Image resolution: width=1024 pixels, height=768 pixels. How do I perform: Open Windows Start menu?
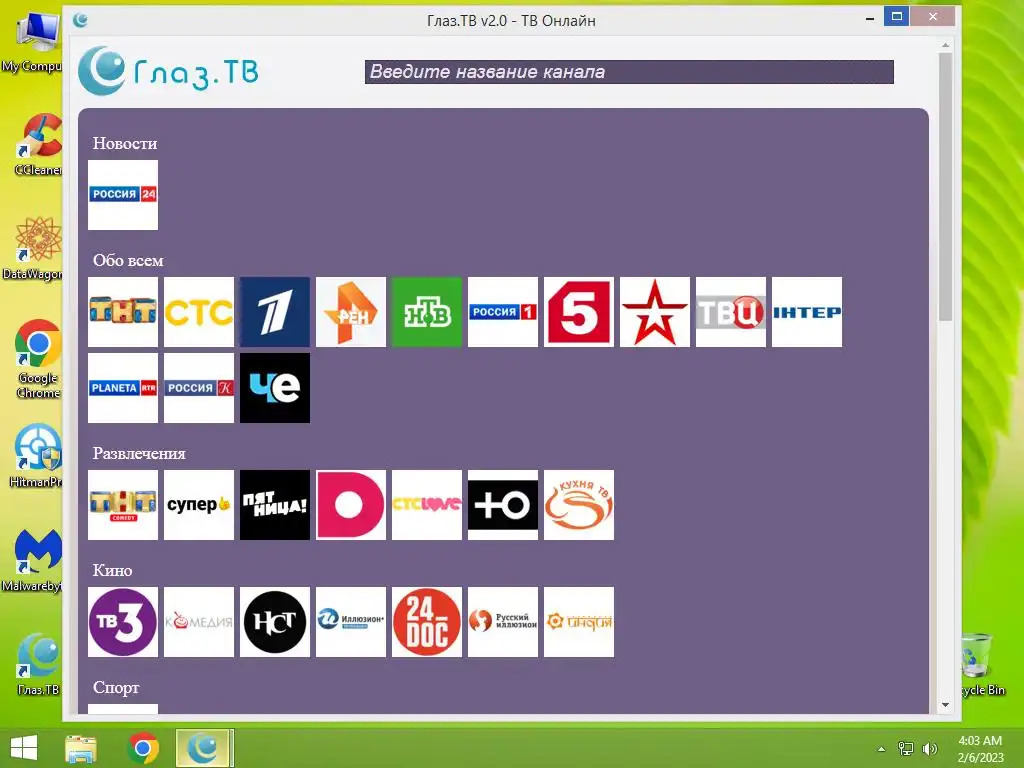(24, 748)
